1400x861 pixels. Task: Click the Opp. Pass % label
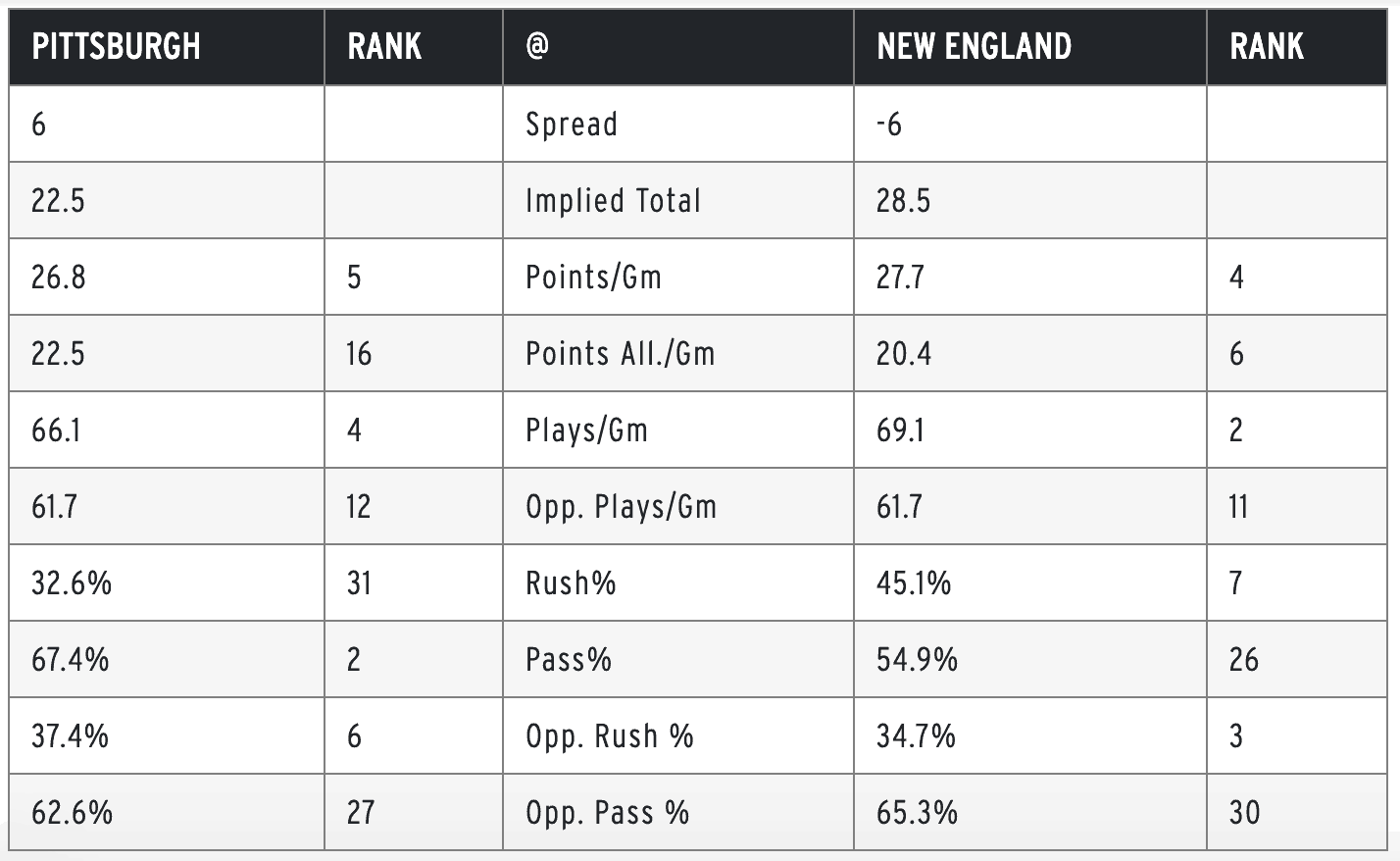[x=607, y=813]
